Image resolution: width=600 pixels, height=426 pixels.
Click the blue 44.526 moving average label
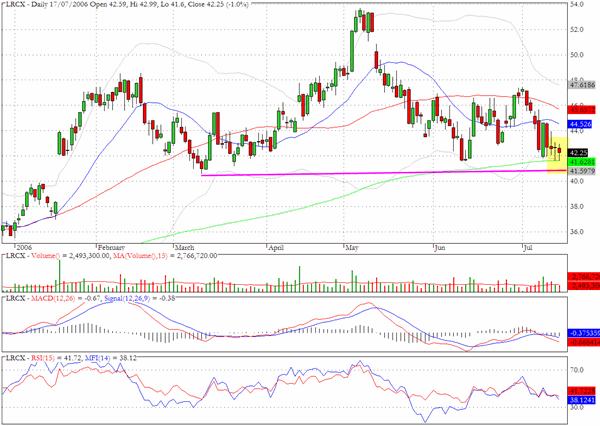coord(580,124)
